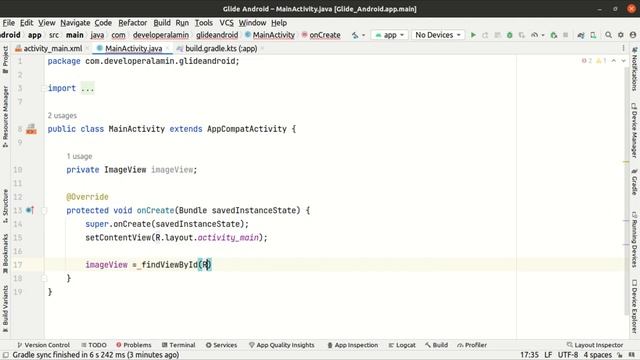Open the Device Manager toolbar icon
The height and width of the screenshot is (360, 640).
[593, 35]
